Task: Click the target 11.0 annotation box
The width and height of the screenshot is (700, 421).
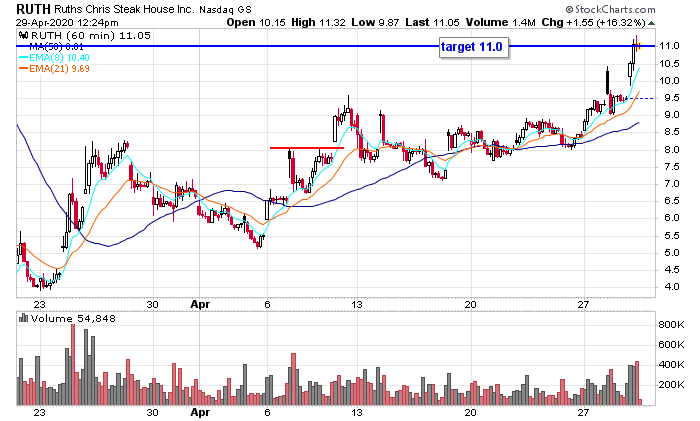Action: coord(474,47)
